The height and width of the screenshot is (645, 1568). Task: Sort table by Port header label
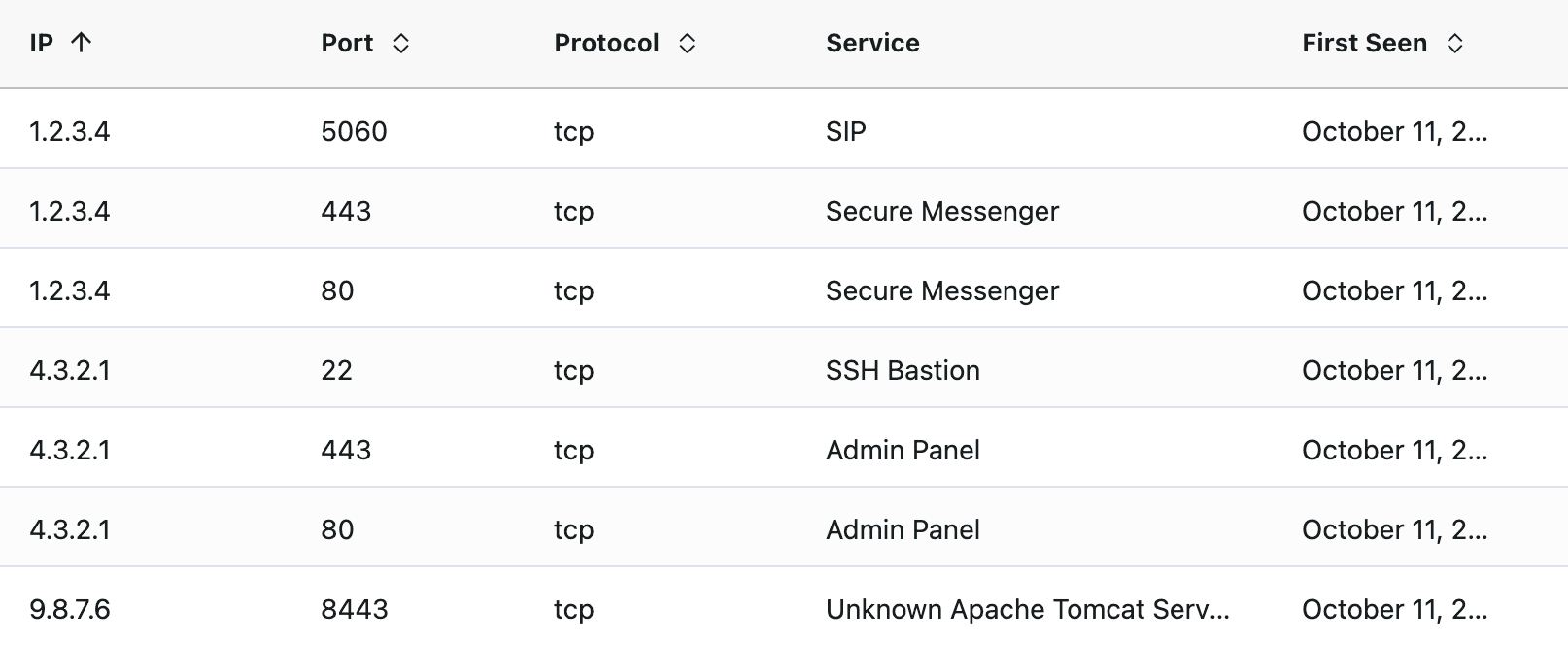[347, 43]
